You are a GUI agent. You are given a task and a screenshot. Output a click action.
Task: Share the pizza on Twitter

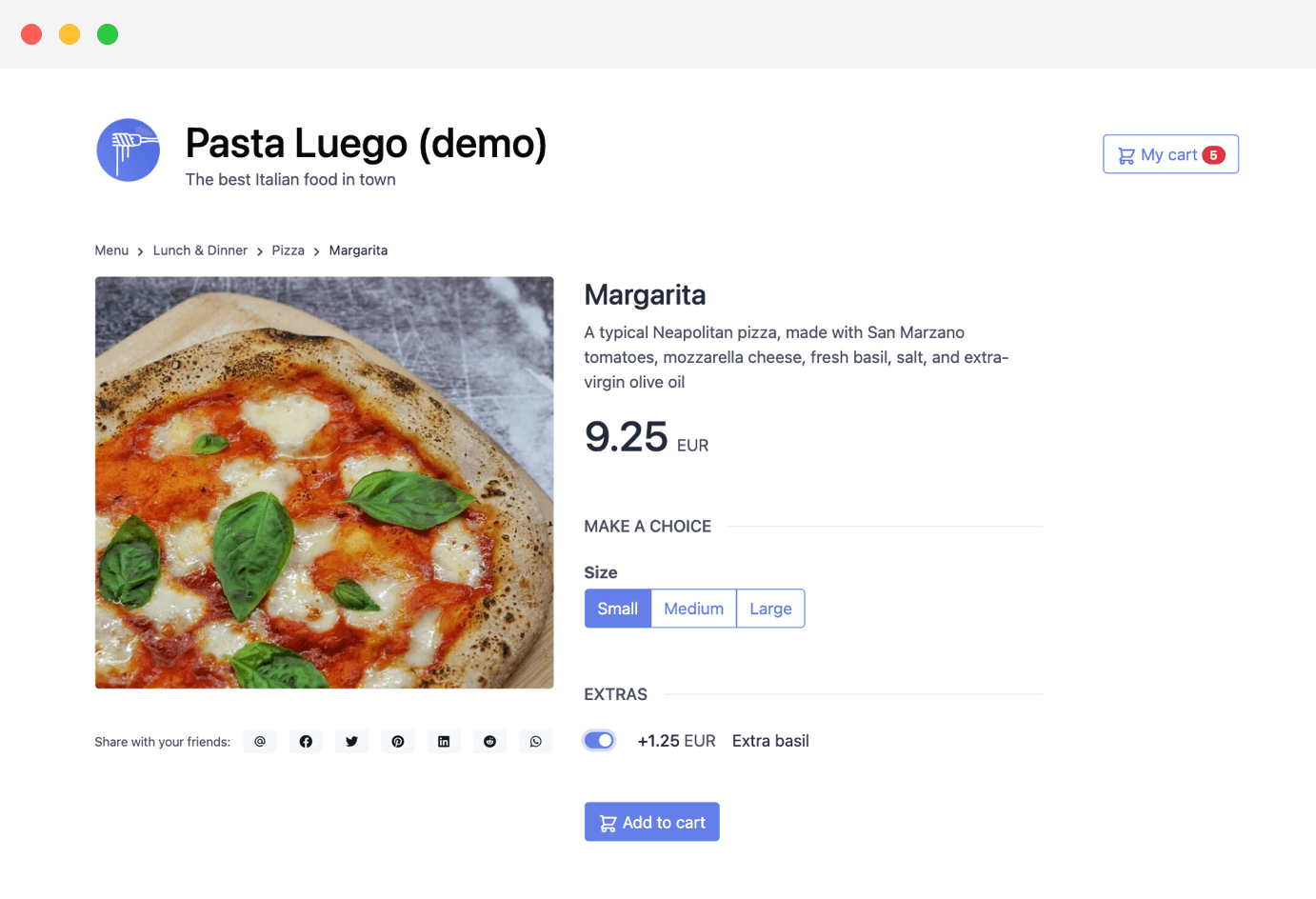pyautogui.click(x=351, y=742)
